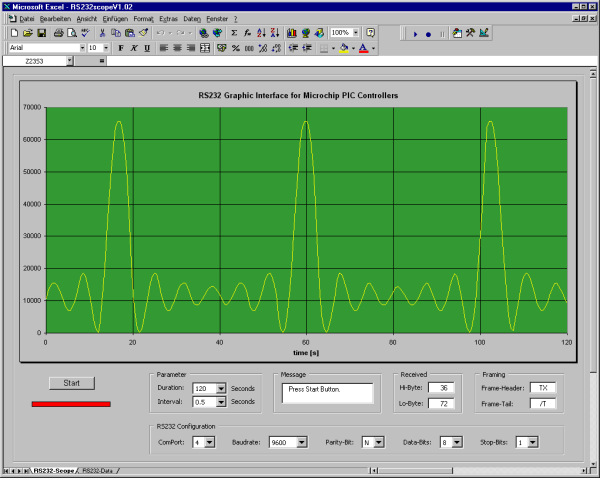Expand the Duration dropdown
Viewport: 600px width, 478px height.
[222, 388]
